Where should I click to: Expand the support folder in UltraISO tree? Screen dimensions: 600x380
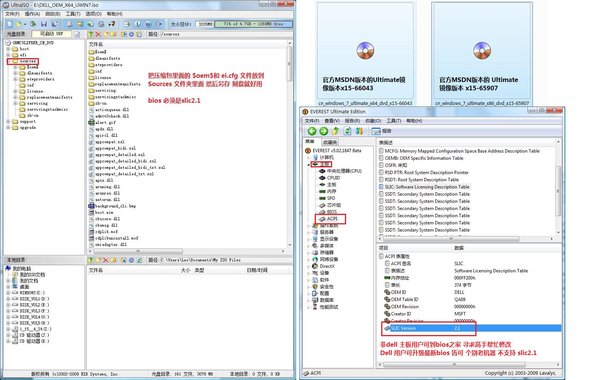(x=8, y=122)
